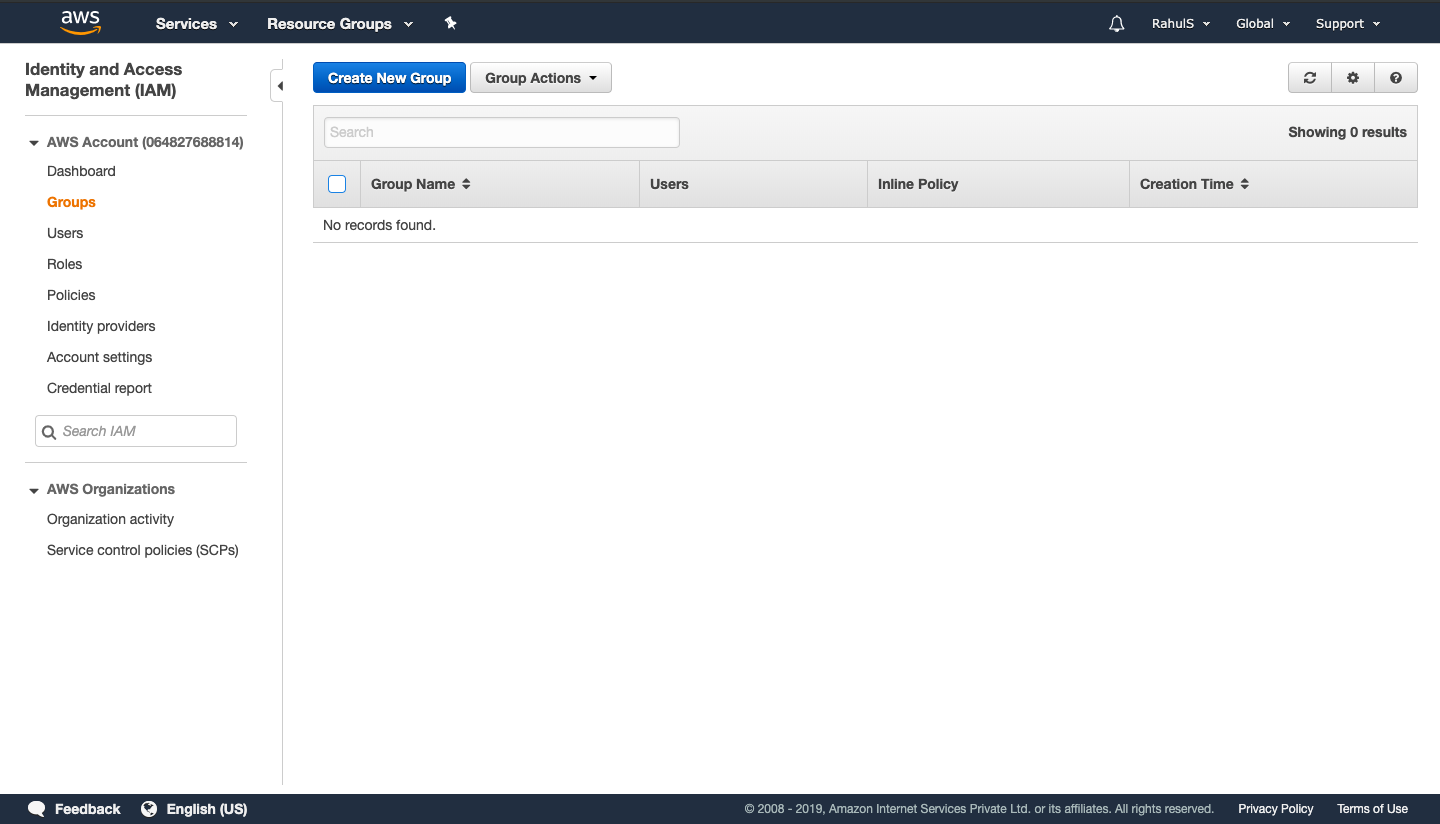The height and width of the screenshot is (824, 1440).
Task: Open the pinned services shortcut
Action: click(450, 23)
